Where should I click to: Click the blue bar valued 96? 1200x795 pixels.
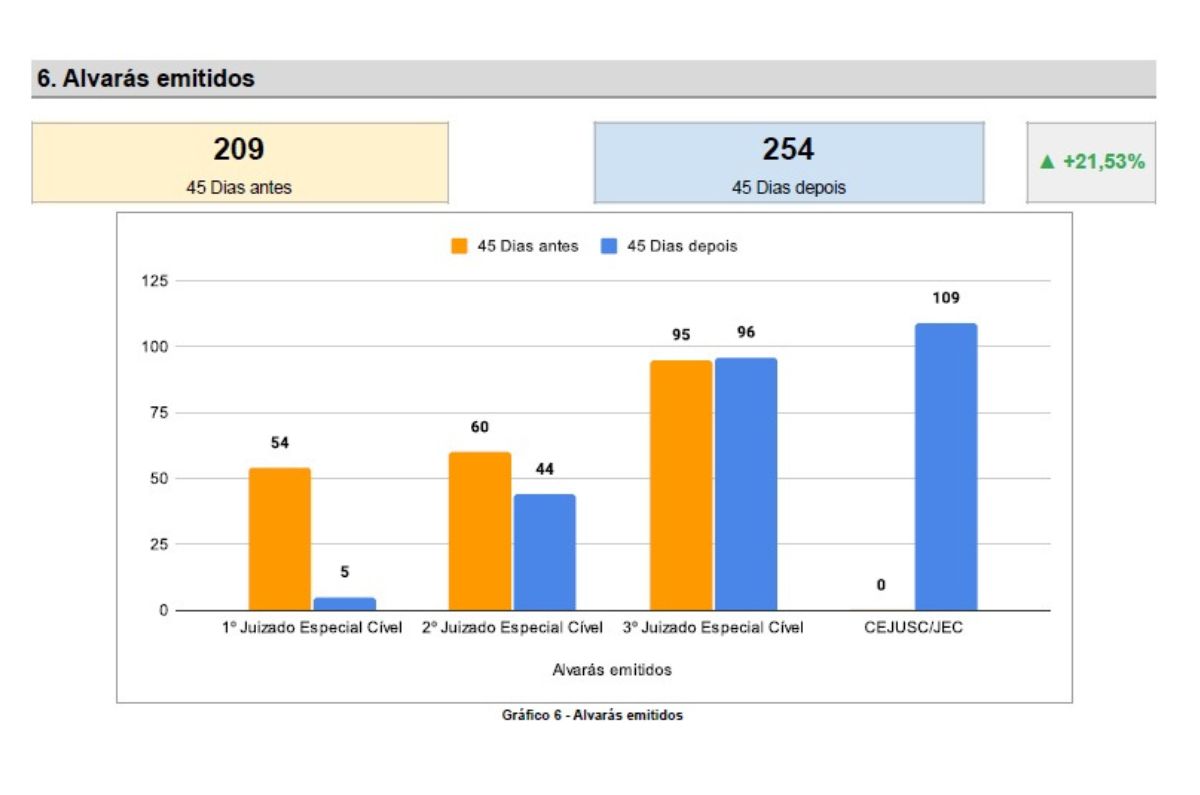(745, 484)
